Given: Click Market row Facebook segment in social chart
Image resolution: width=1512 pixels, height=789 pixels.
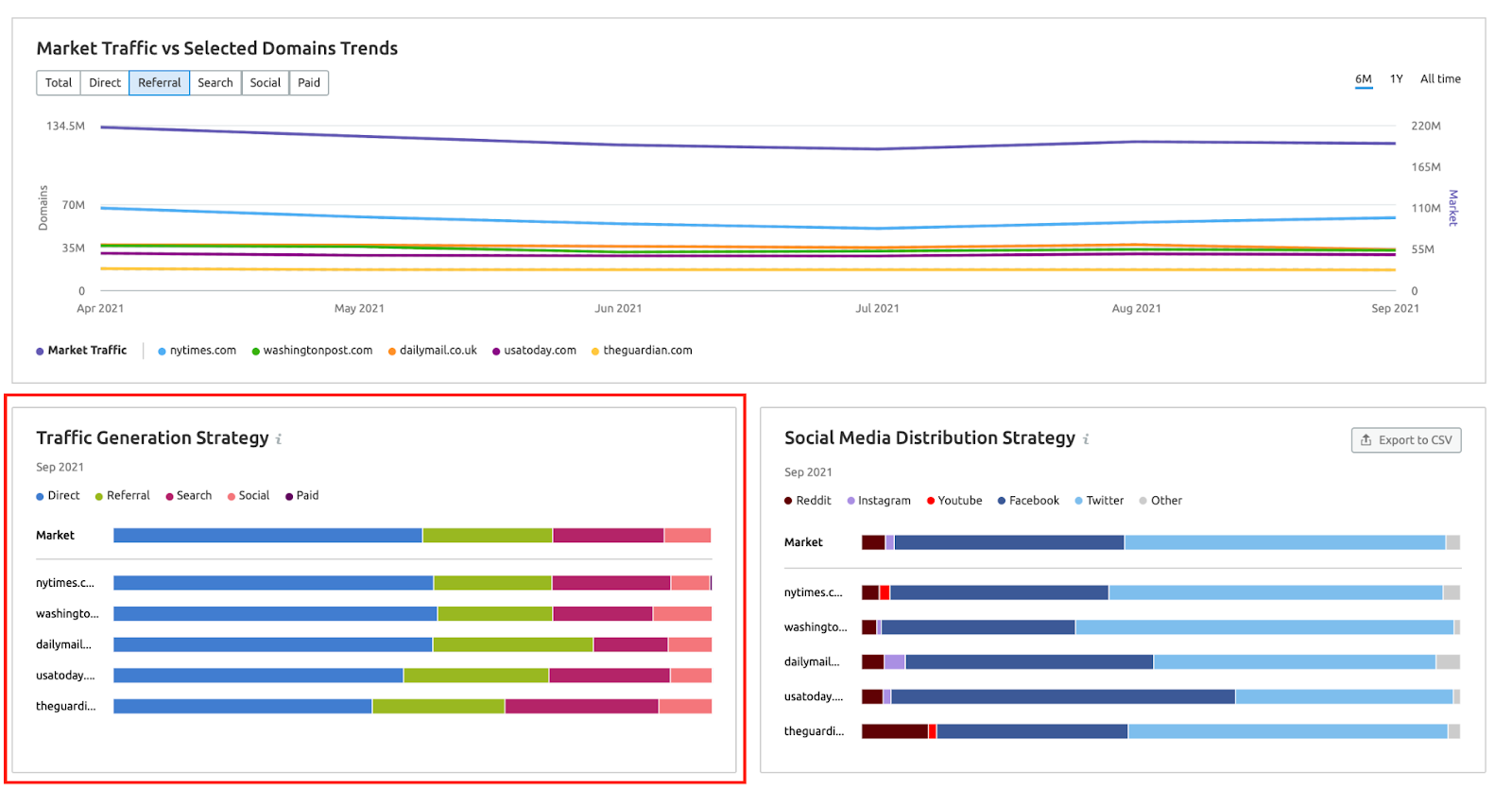Looking at the screenshot, I should pos(1009,542).
